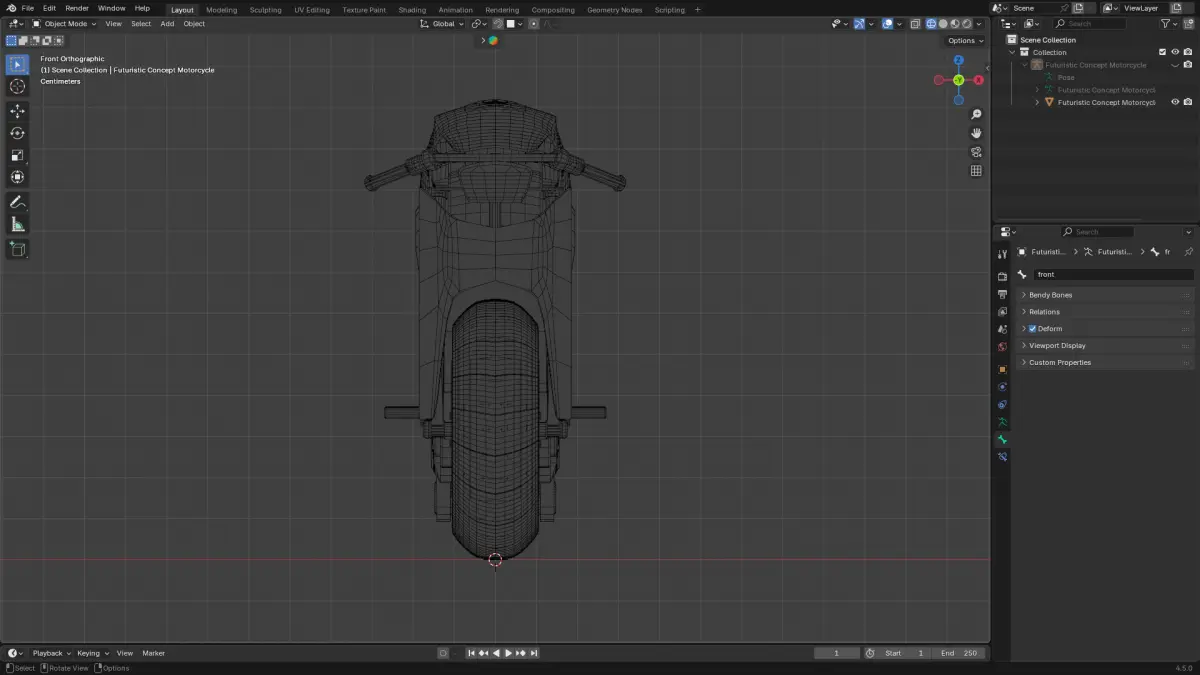Click the pin icon in Properties header

[x=1188, y=252]
